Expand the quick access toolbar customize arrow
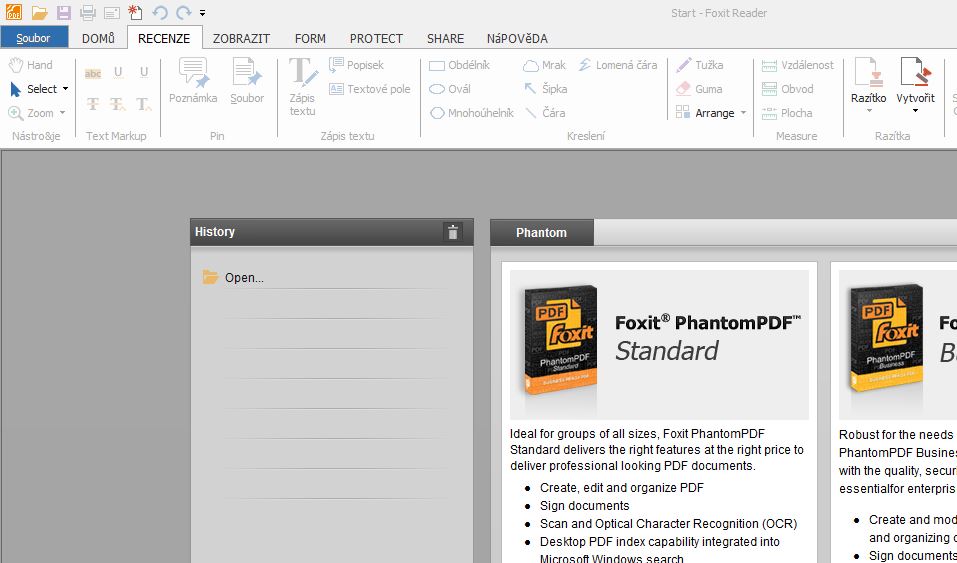Viewport: 957px width, 563px height. pos(202,13)
